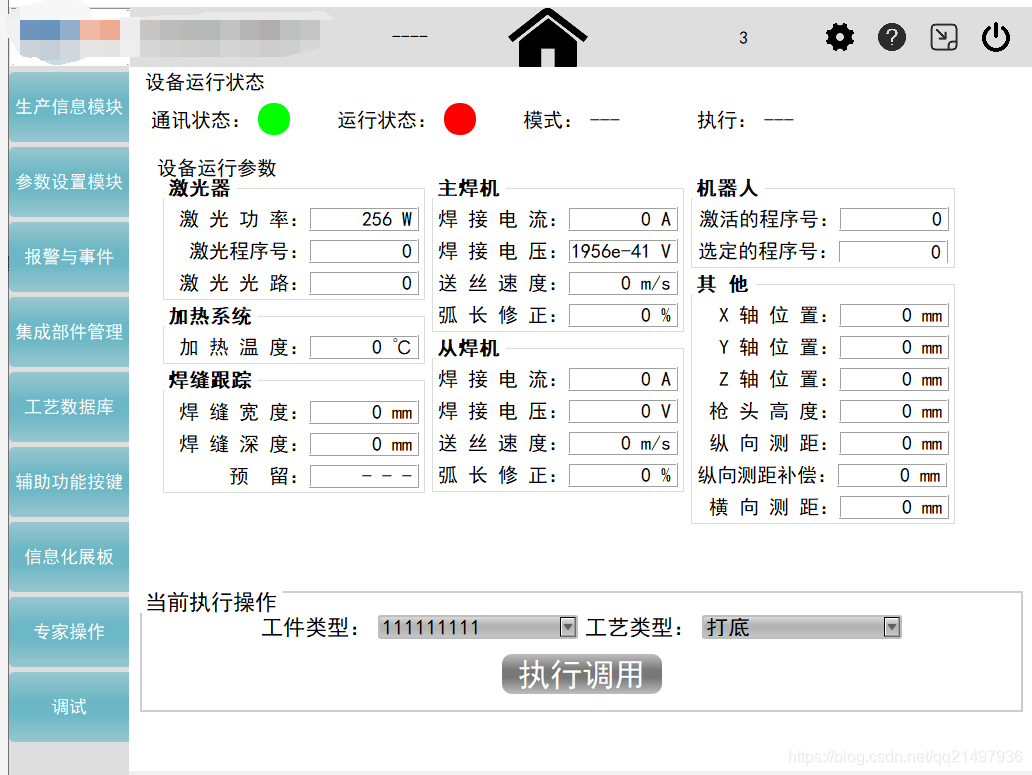Click the X轴位置 value field
Image resolution: width=1032 pixels, height=775 pixels.
coord(894,315)
